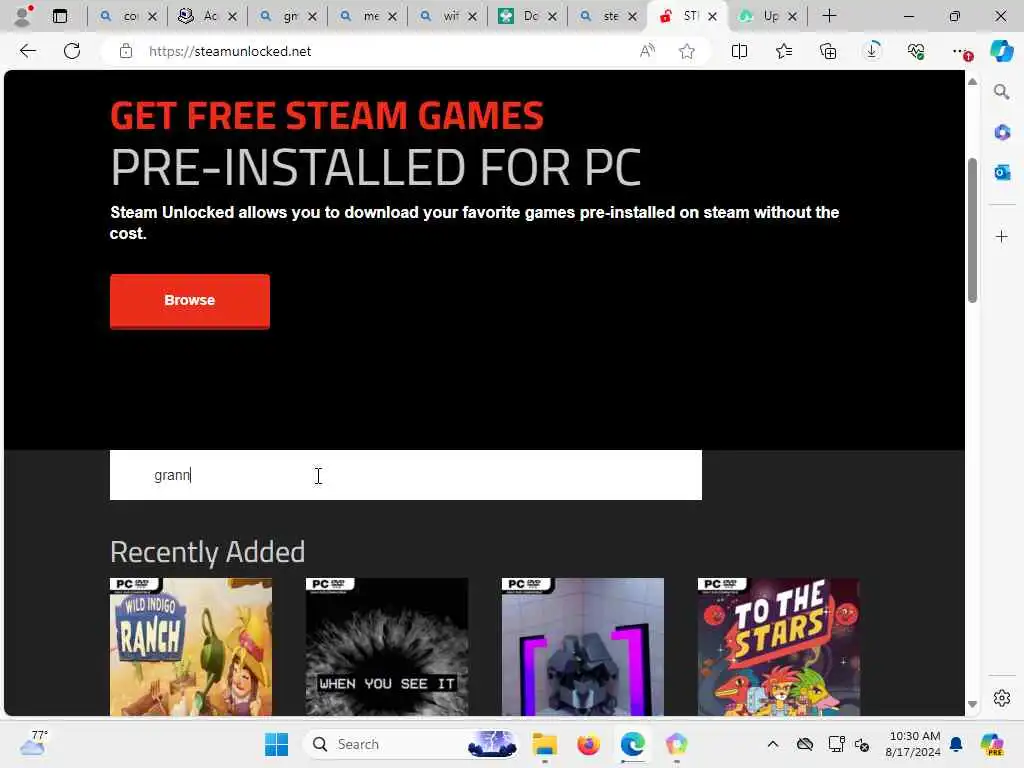This screenshot has height=768, width=1024.
Task: Open the profile icon in title bar
Action: 23,16
